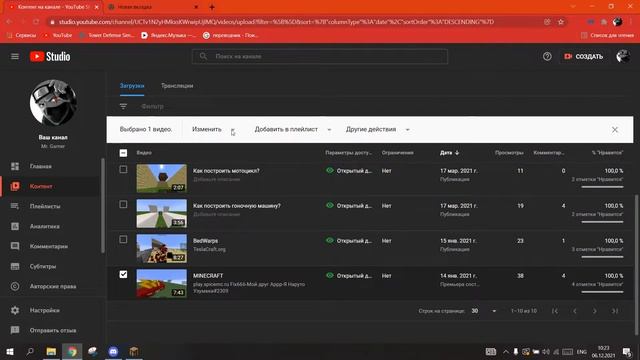
Task: Open Контент section in sidebar
Action: [41, 186]
